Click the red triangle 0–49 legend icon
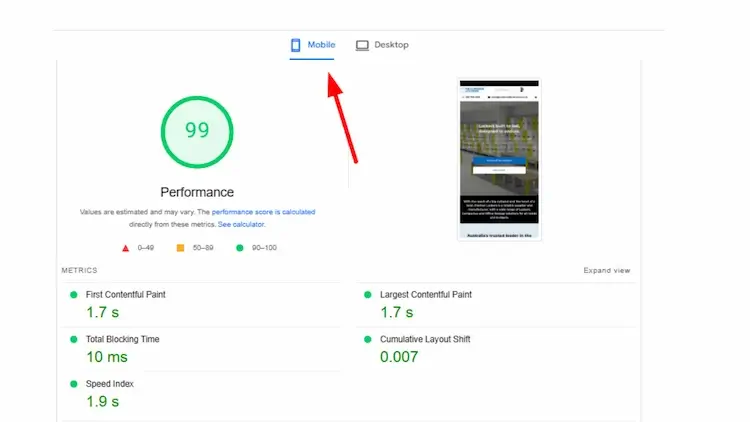The width and height of the screenshot is (750, 422). pyautogui.click(x=125, y=247)
